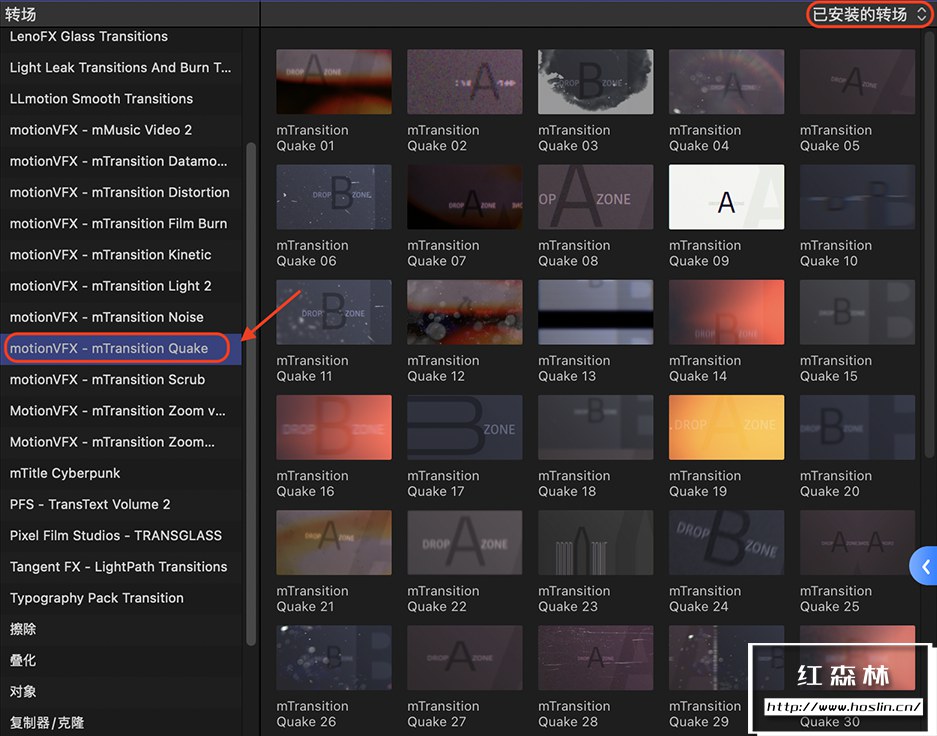Select motionVFX - mTransition Datamosh category
The height and width of the screenshot is (736, 937).
point(121,161)
